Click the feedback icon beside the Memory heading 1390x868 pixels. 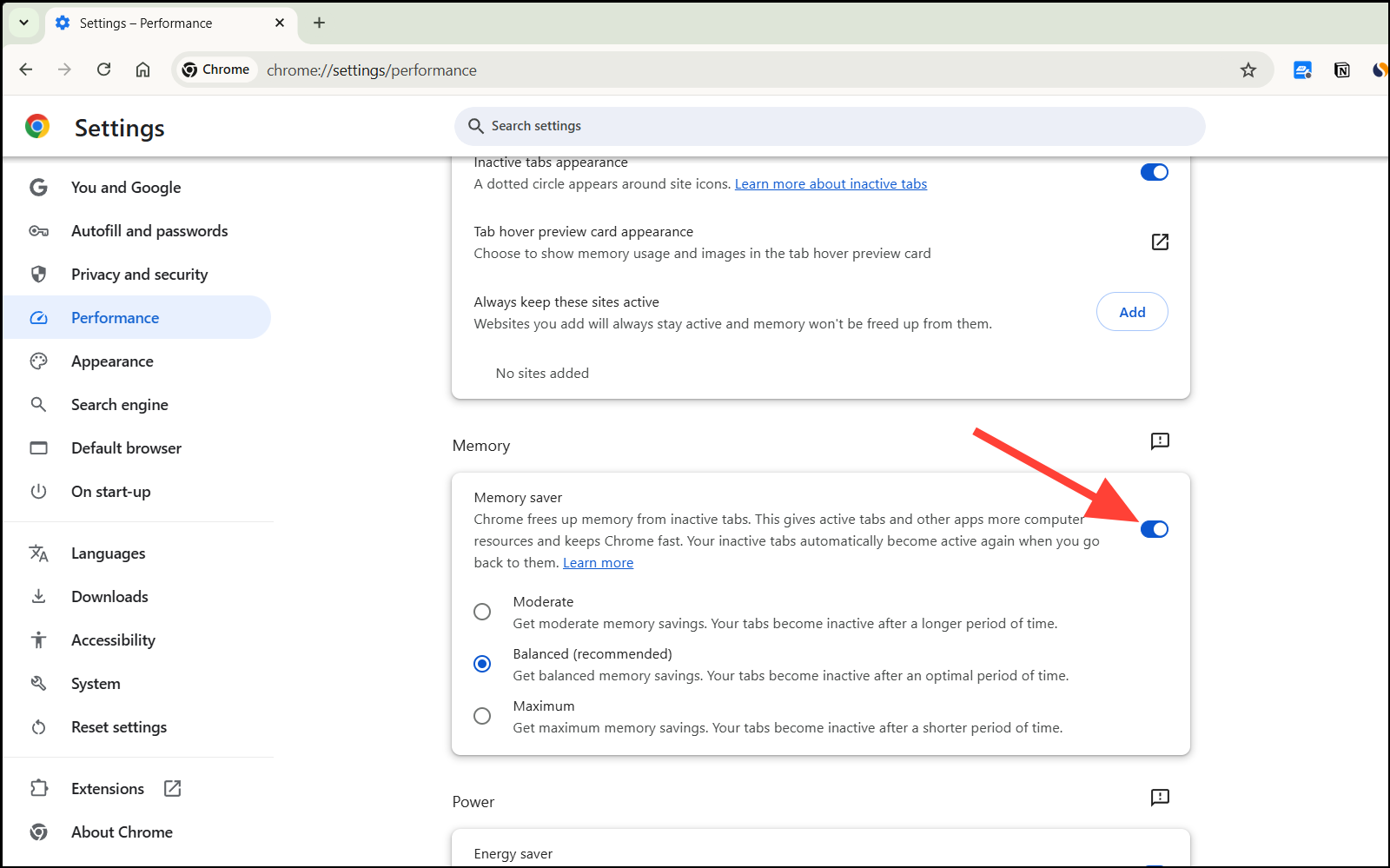click(1160, 441)
